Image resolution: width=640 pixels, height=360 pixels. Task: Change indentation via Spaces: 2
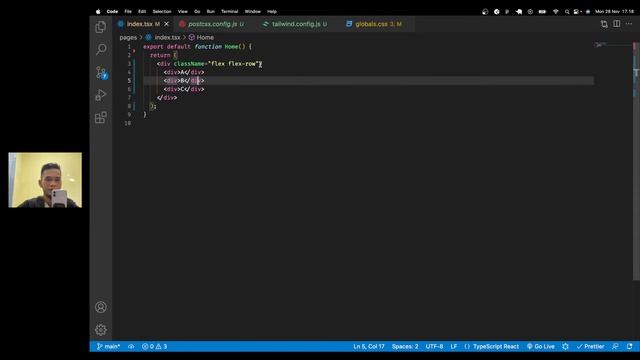(405, 347)
